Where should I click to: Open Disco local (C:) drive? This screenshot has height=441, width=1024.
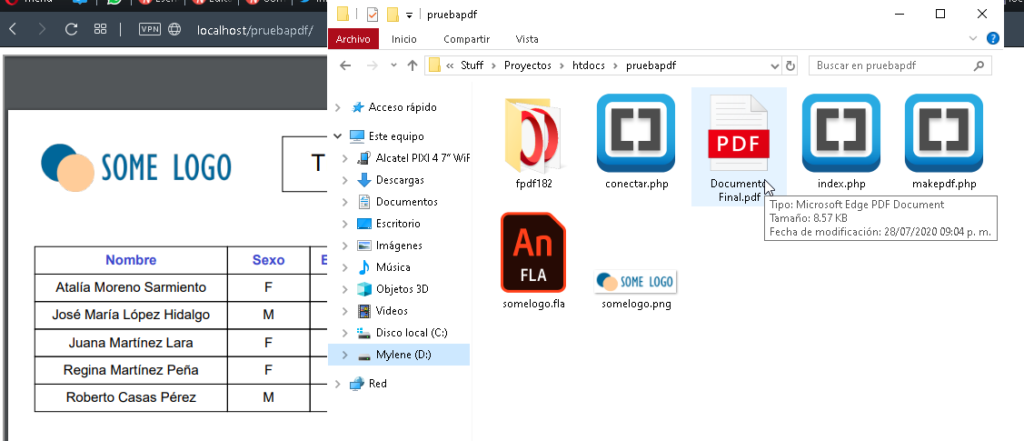coord(411,333)
